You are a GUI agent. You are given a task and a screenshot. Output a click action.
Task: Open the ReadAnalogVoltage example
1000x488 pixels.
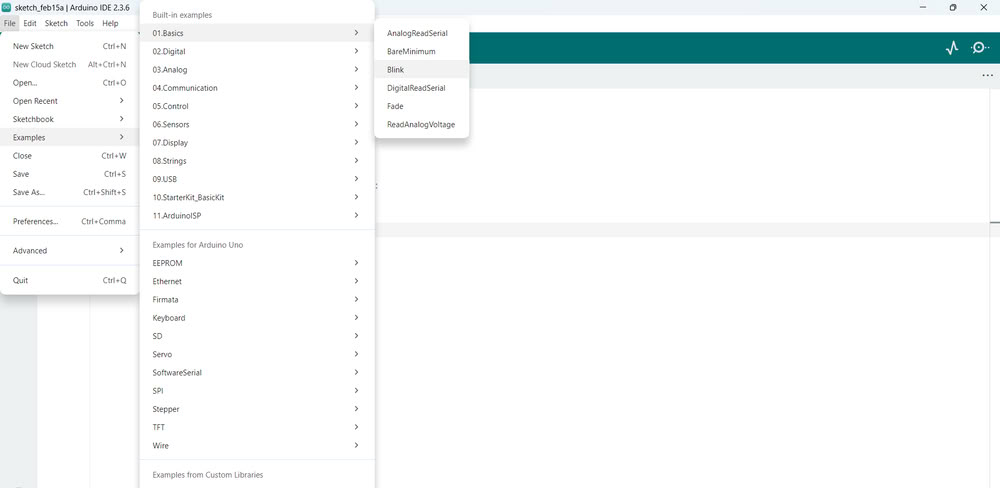pyautogui.click(x=422, y=124)
